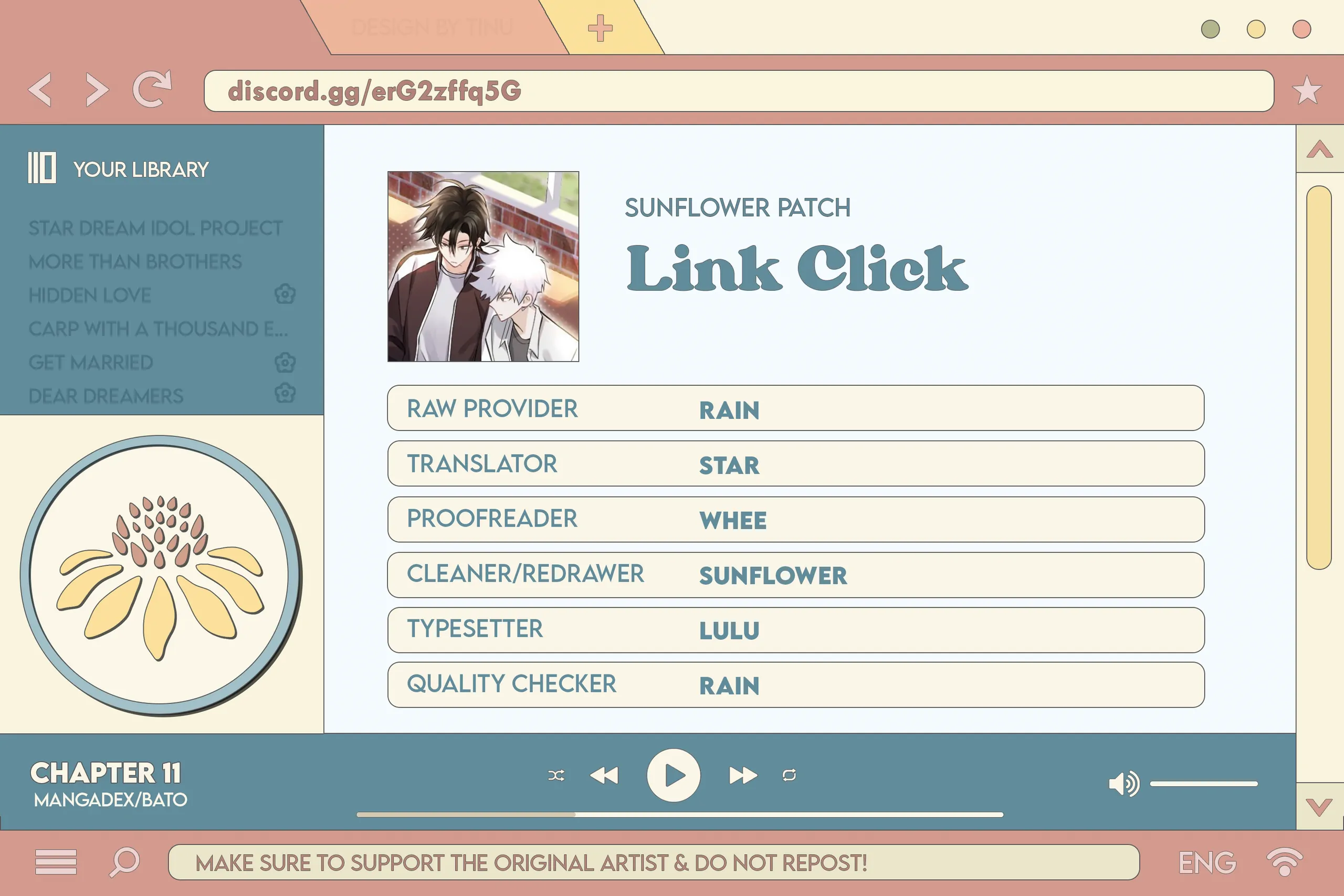Click the scroll up chevron

point(1319,149)
